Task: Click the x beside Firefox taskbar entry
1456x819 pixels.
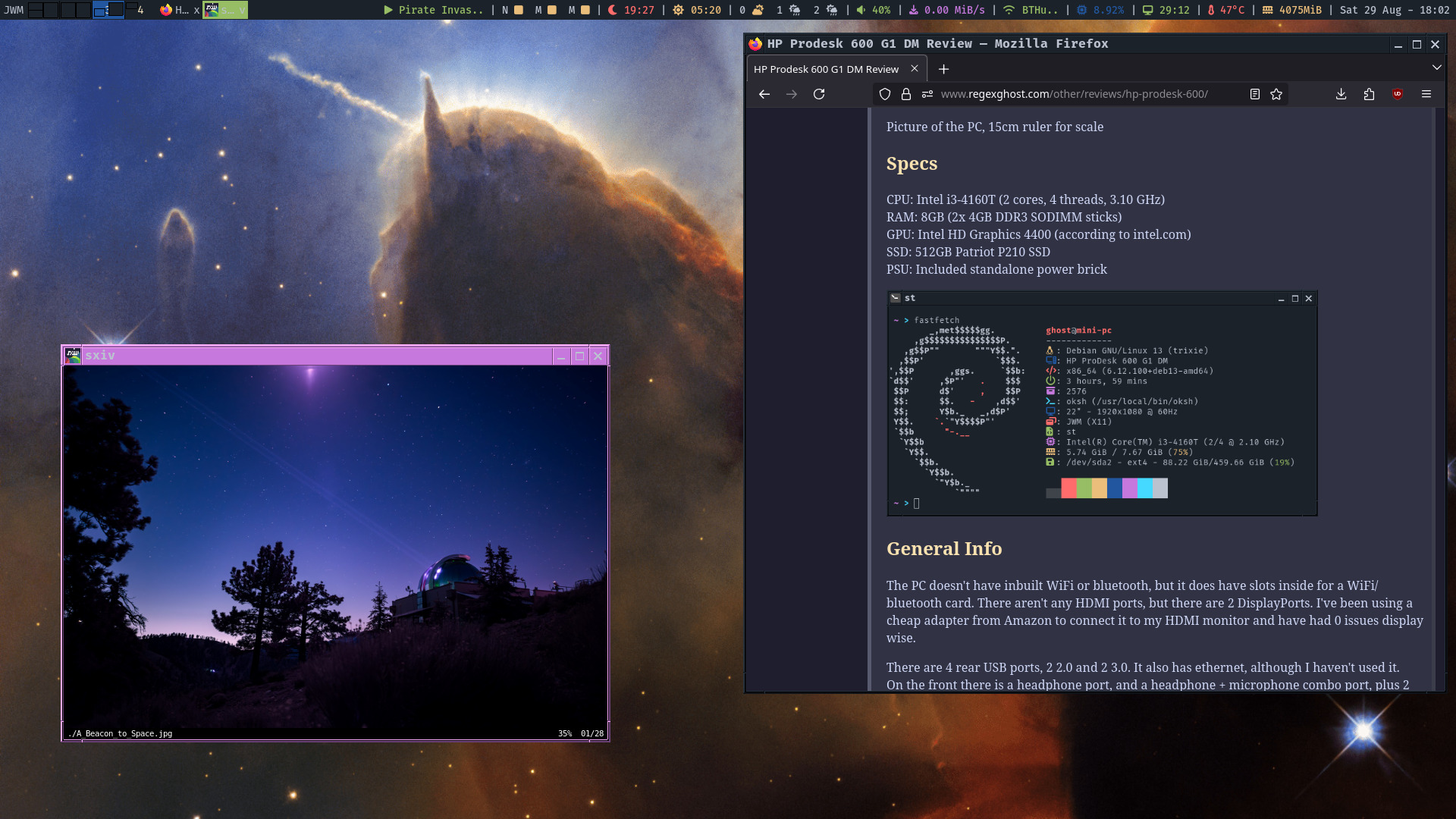Action: (x=196, y=10)
